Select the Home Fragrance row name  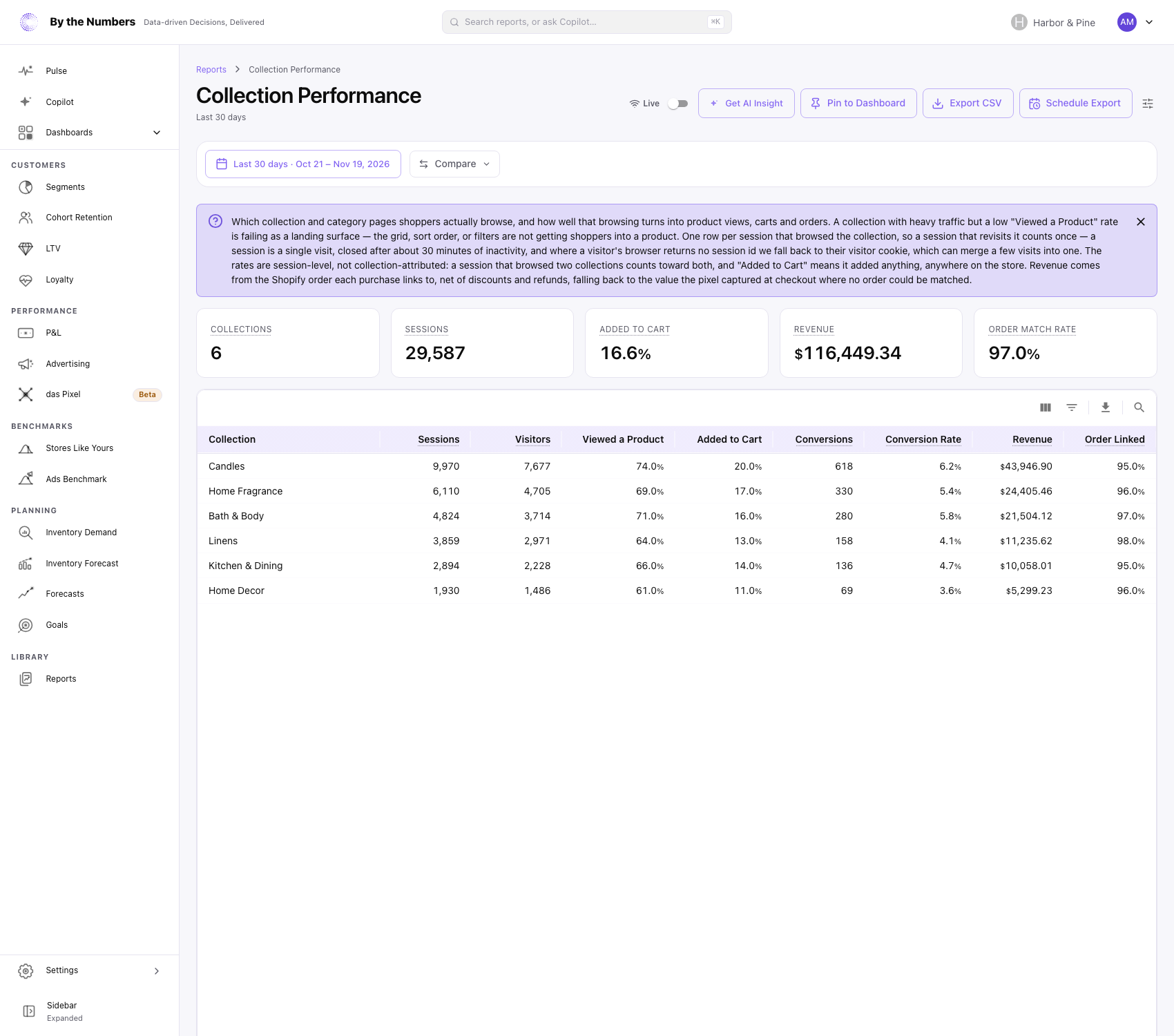coord(246,491)
